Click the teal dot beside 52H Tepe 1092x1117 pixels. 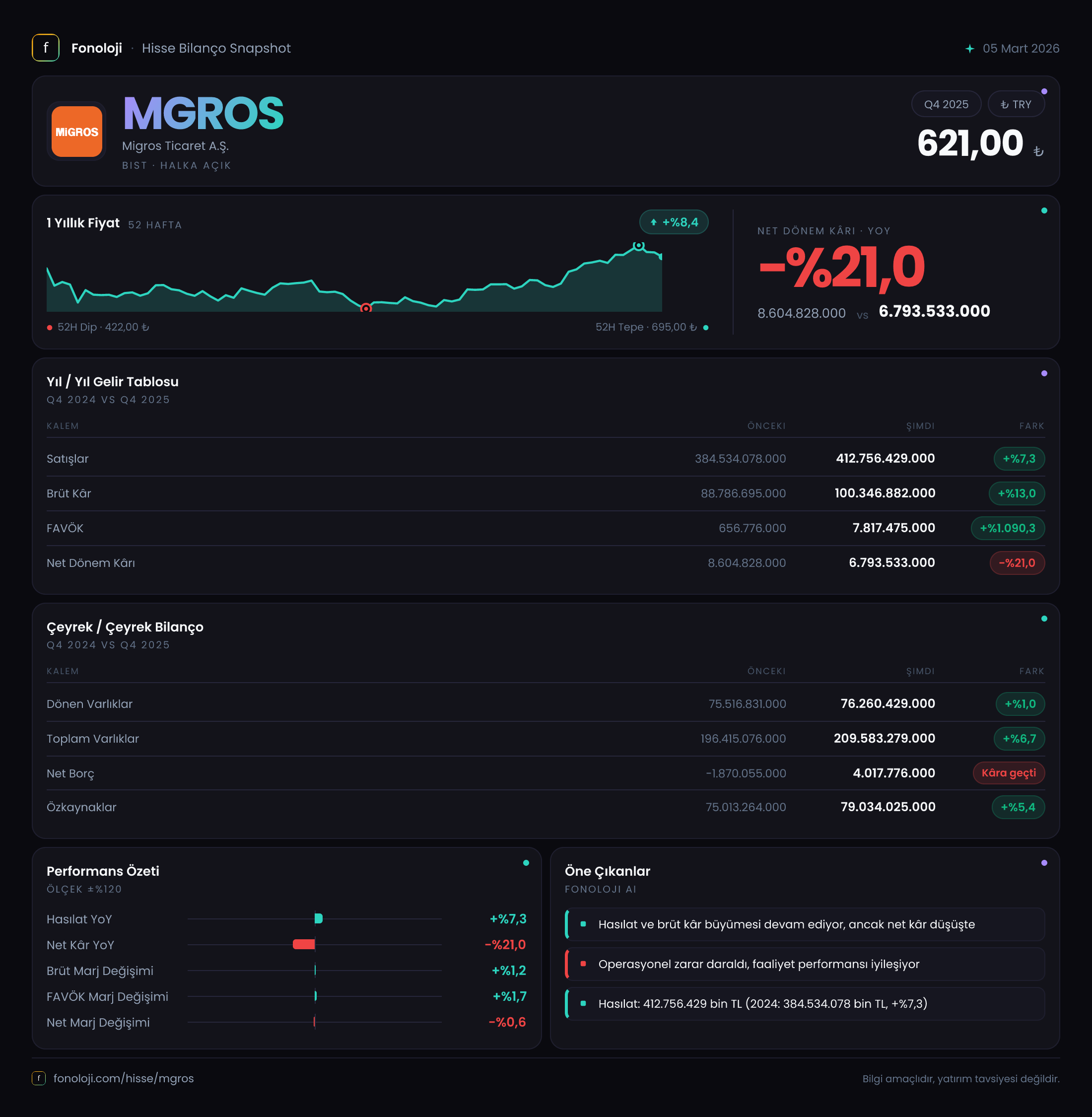[705, 328]
